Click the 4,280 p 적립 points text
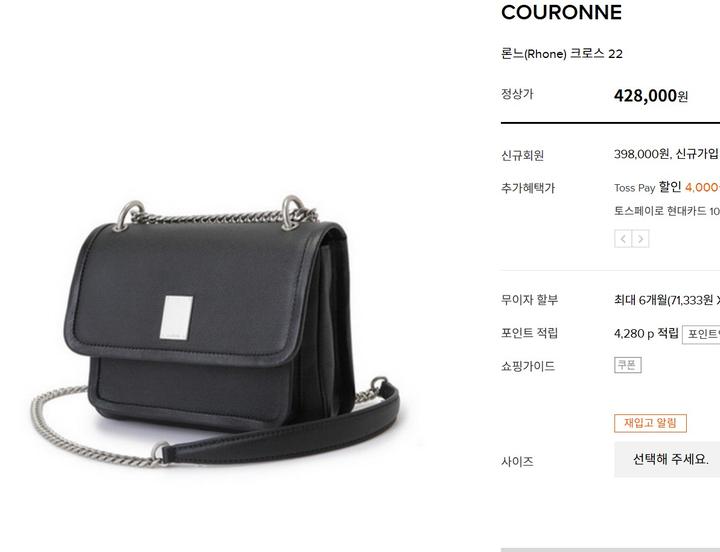 pos(646,333)
